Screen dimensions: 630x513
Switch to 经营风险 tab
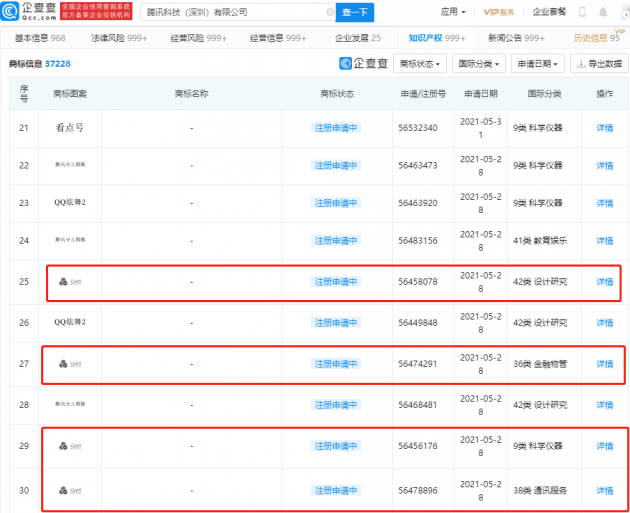click(x=198, y=38)
